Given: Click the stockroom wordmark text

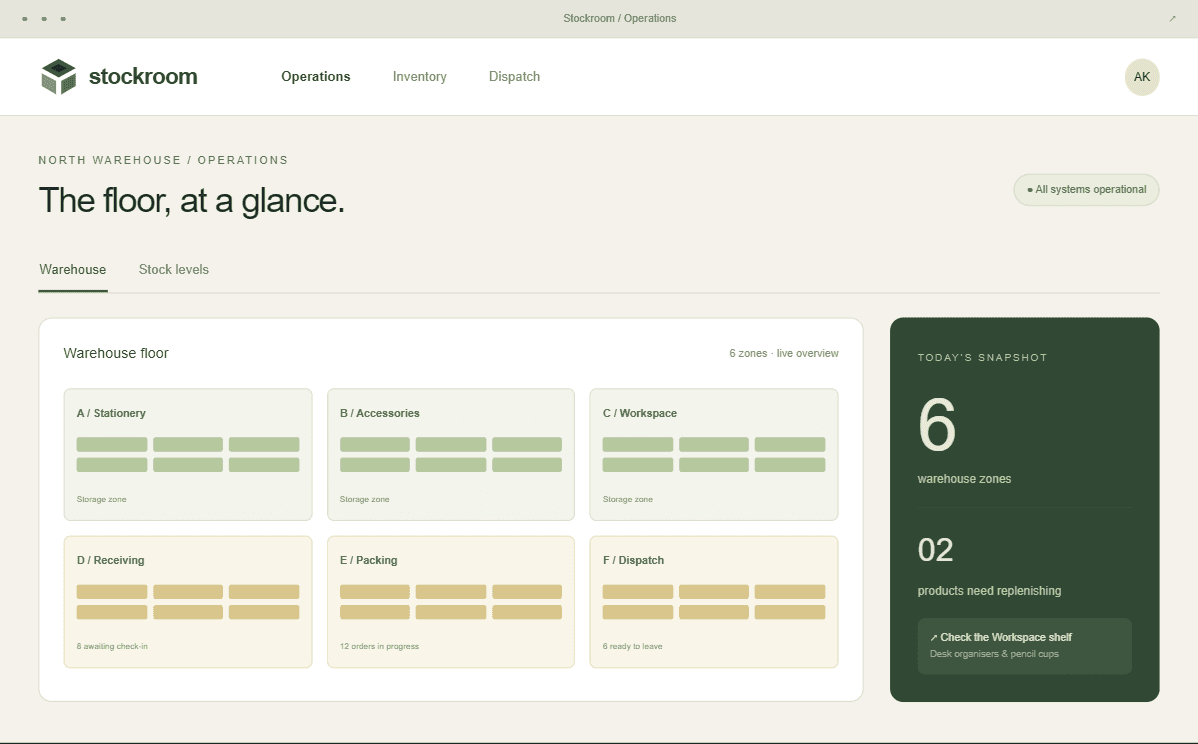Looking at the screenshot, I should tap(143, 76).
